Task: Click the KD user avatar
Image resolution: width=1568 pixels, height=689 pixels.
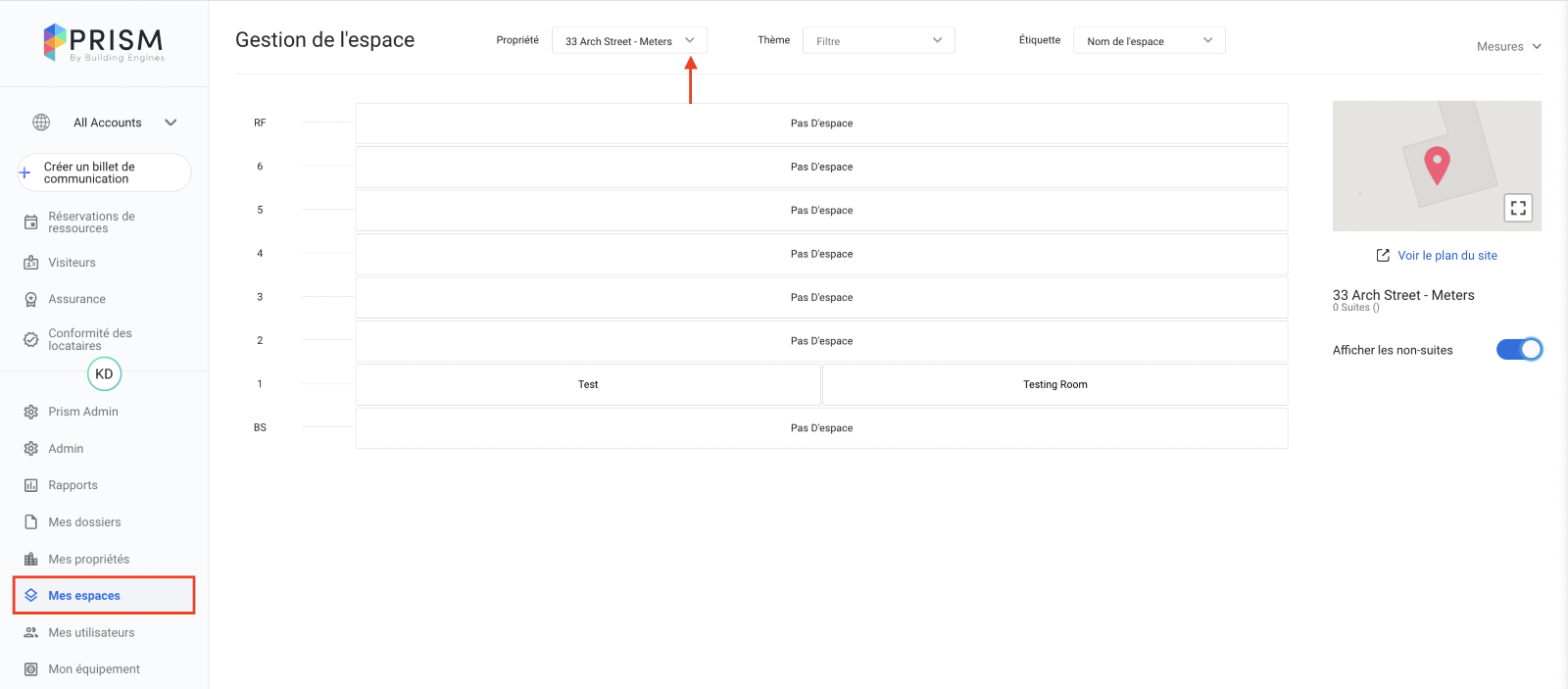Action: coord(104,374)
